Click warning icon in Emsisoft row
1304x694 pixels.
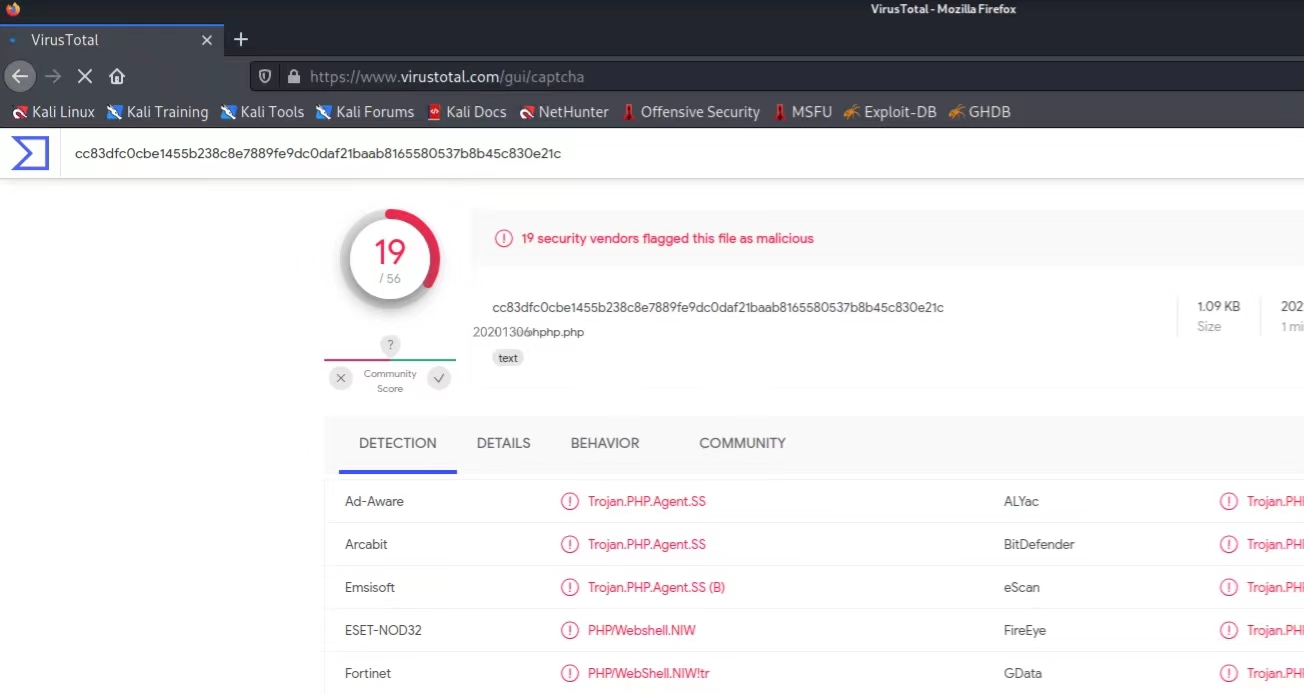[x=570, y=587]
